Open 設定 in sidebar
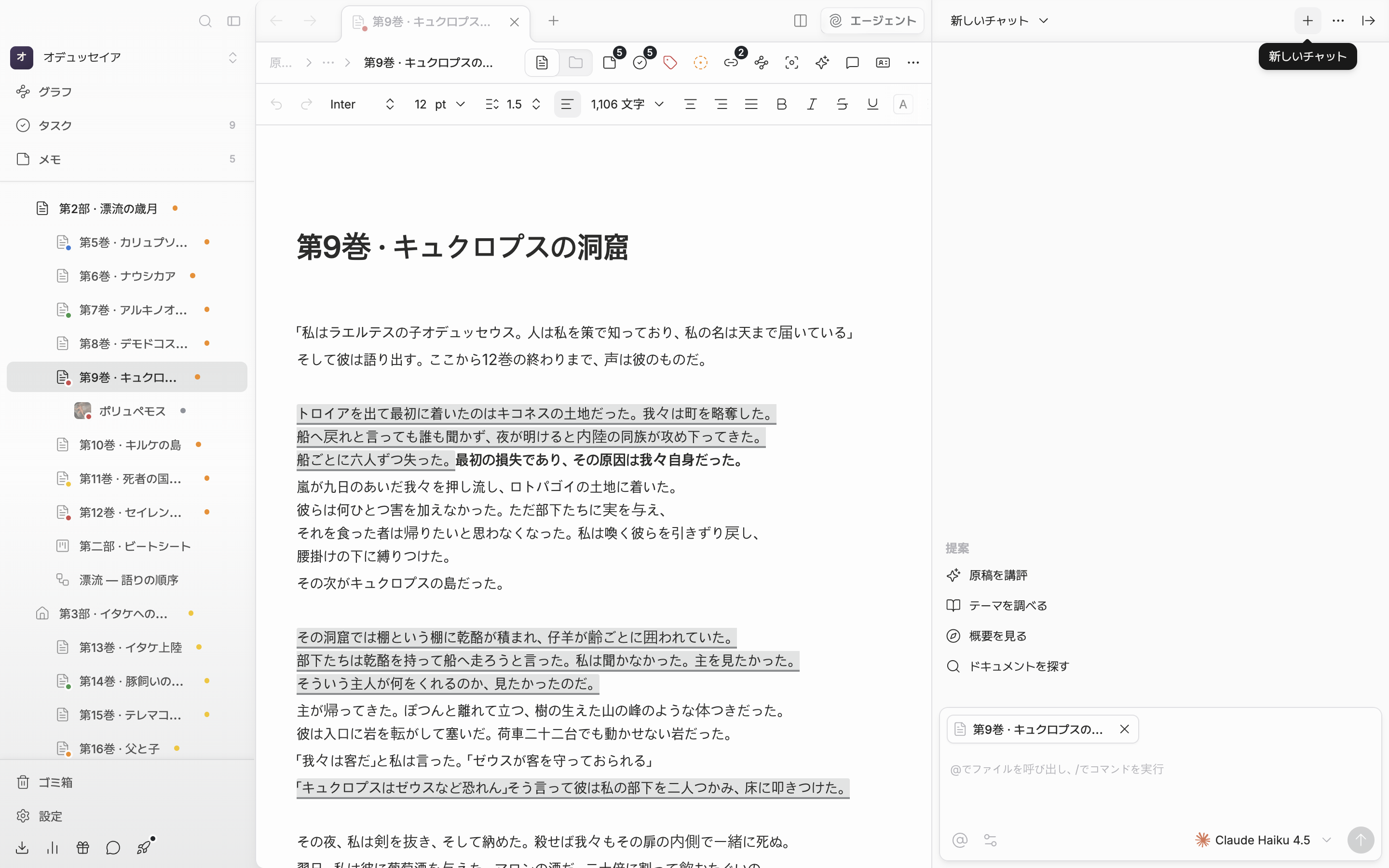 pos(127,816)
